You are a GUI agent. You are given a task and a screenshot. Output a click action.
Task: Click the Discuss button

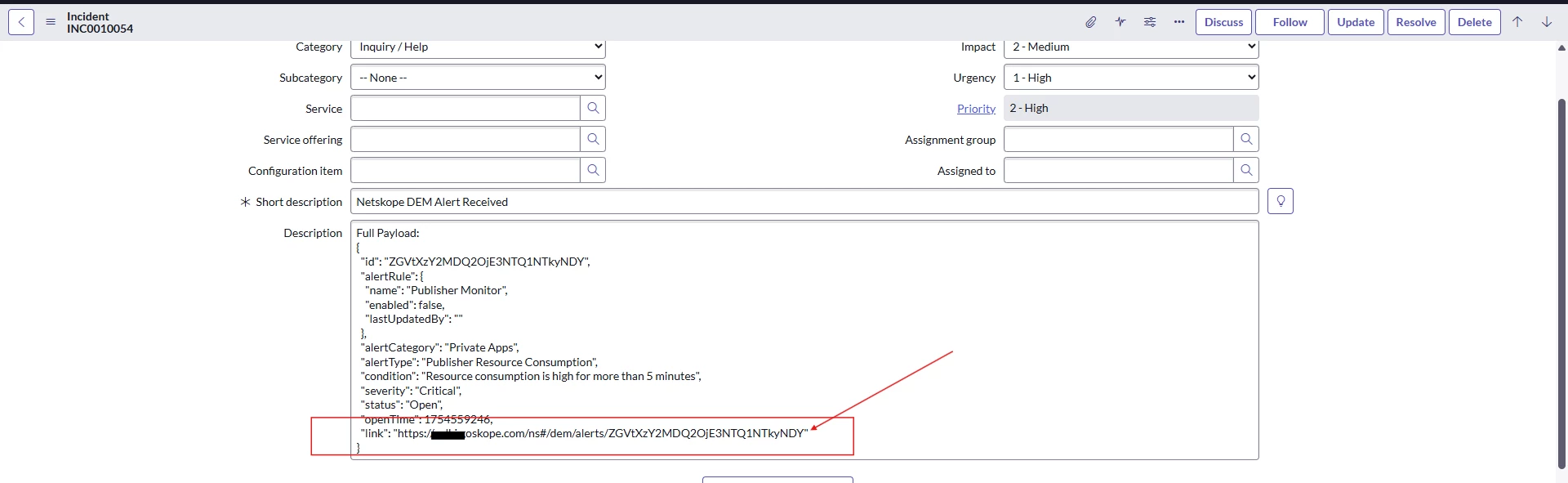pyautogui.click(x=1223, y=22)
